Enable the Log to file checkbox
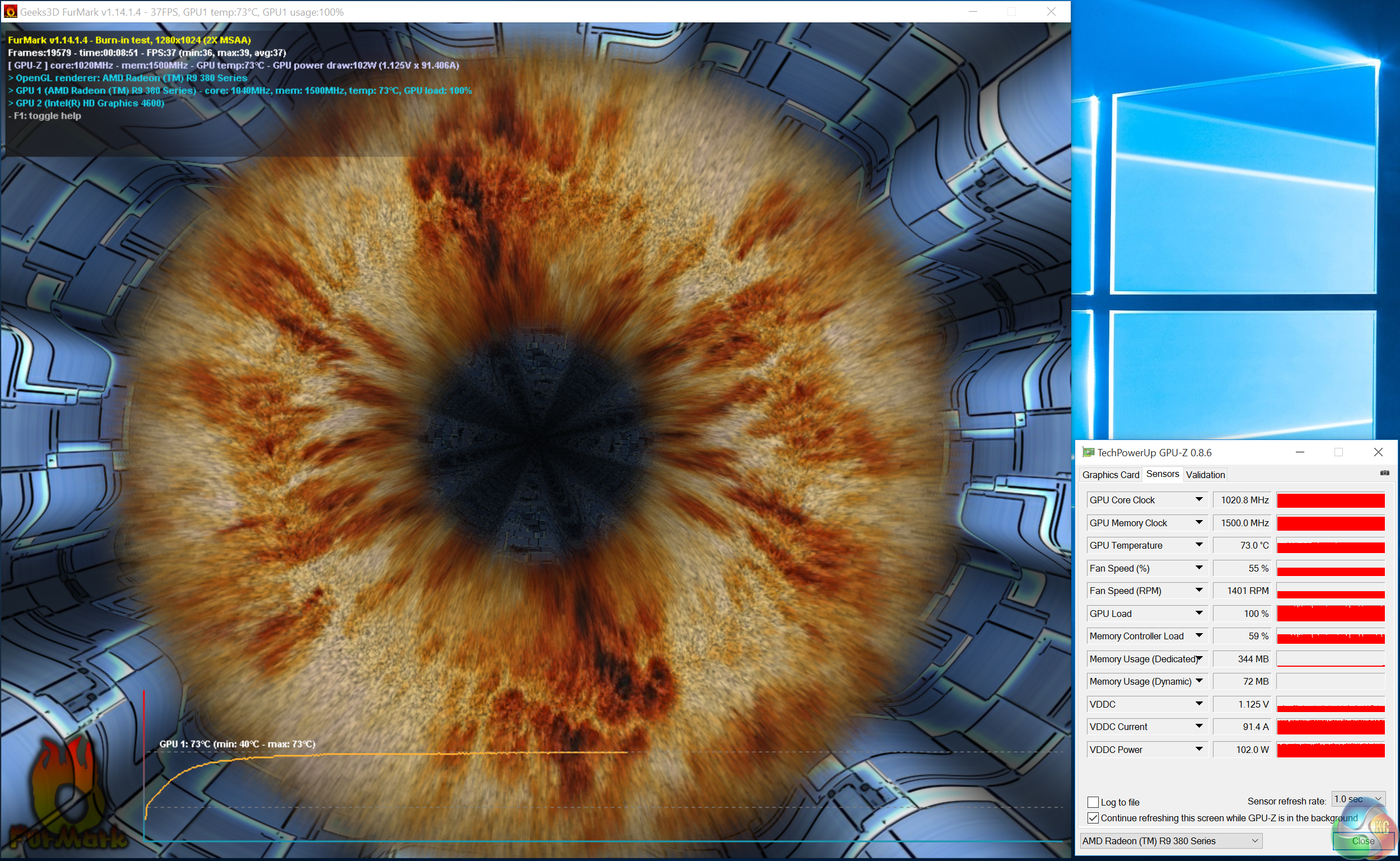The image size is (1400, 861). pyautogui.click(x=1093, y=802)
